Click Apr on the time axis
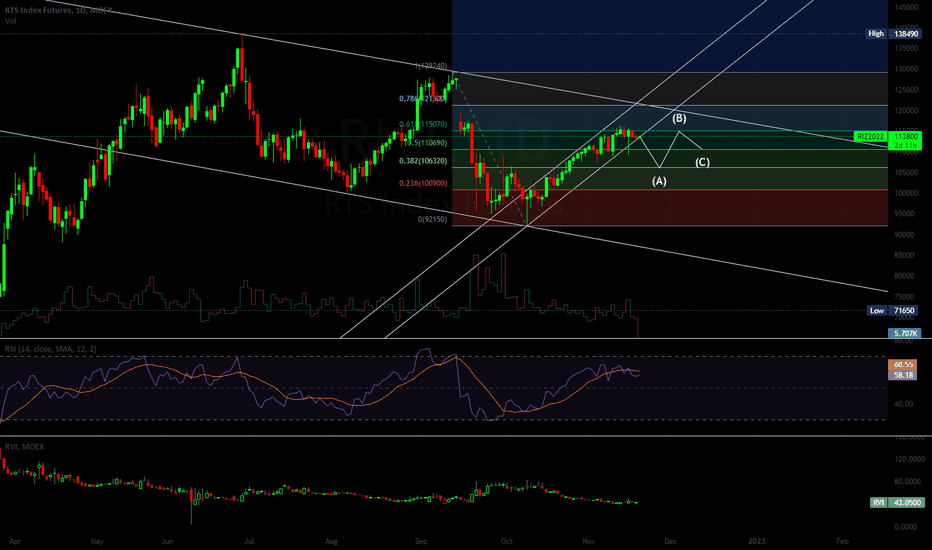Image resolution: width=932 pixels, height=550 pixels. coord(15,542)
